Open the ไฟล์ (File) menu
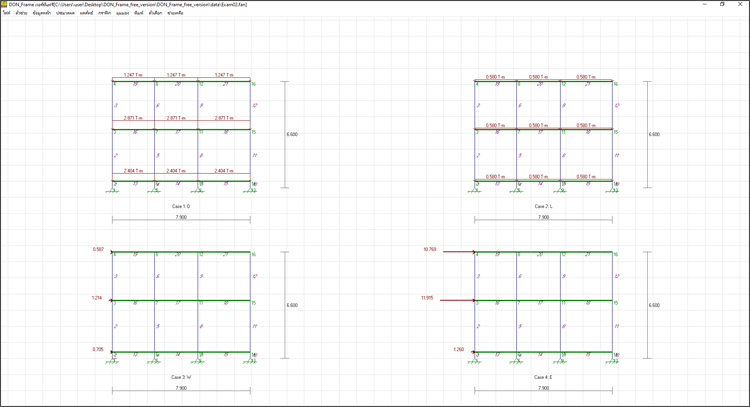 click(6, 13)
